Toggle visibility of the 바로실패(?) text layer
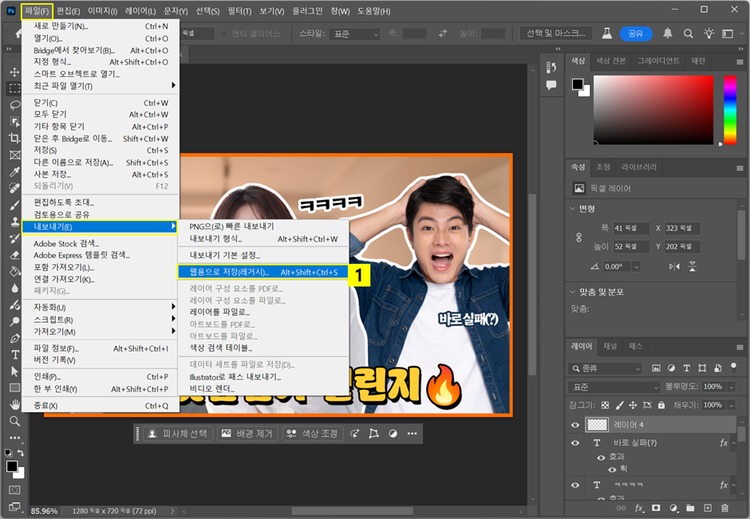The width and height of the screenshot is (750, 519). 575,441
